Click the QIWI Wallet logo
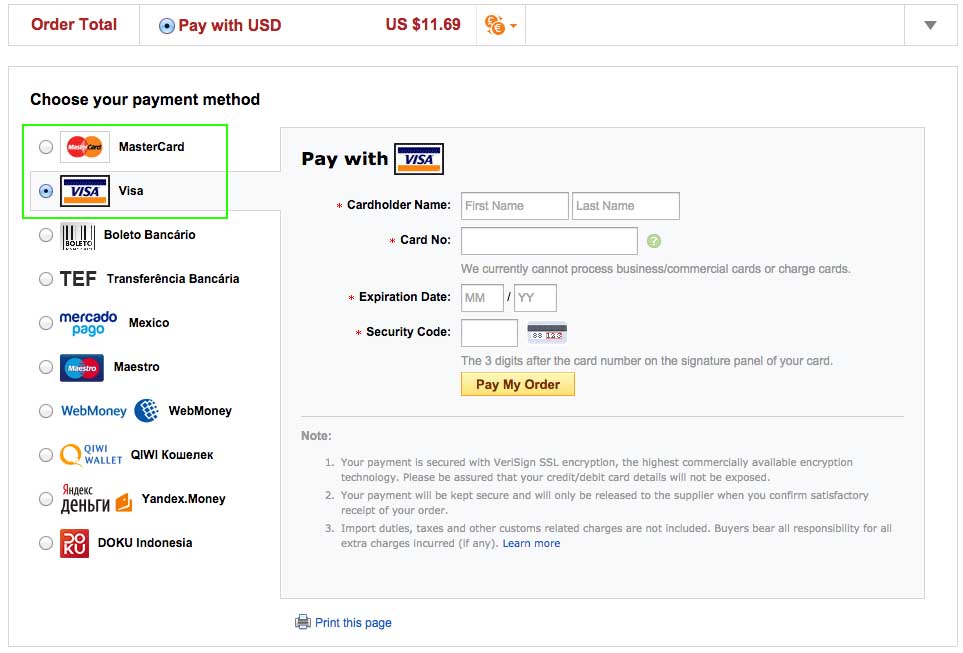 coord(91,455)
